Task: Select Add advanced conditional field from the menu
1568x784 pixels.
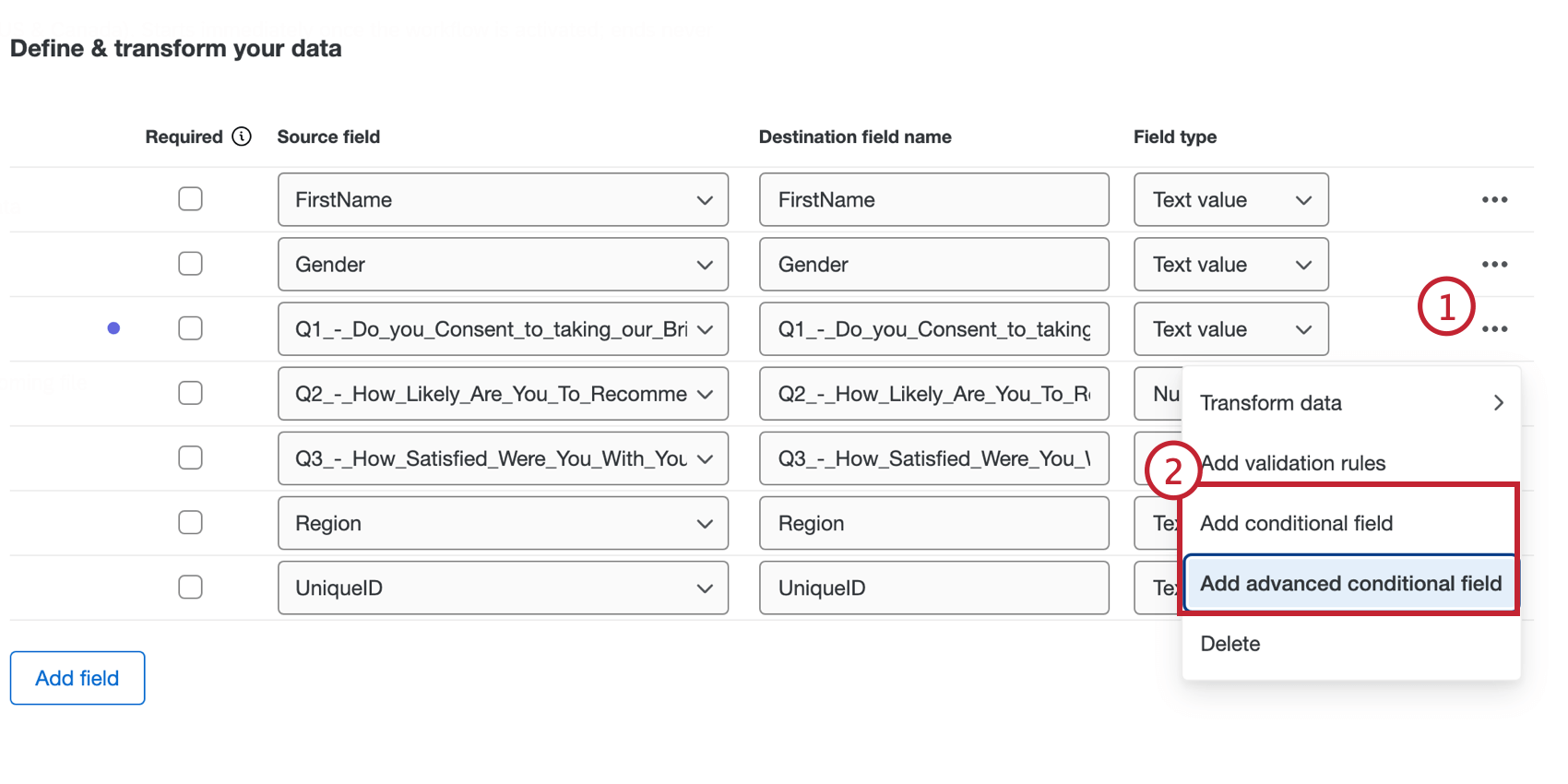Action: point(1349,583)
